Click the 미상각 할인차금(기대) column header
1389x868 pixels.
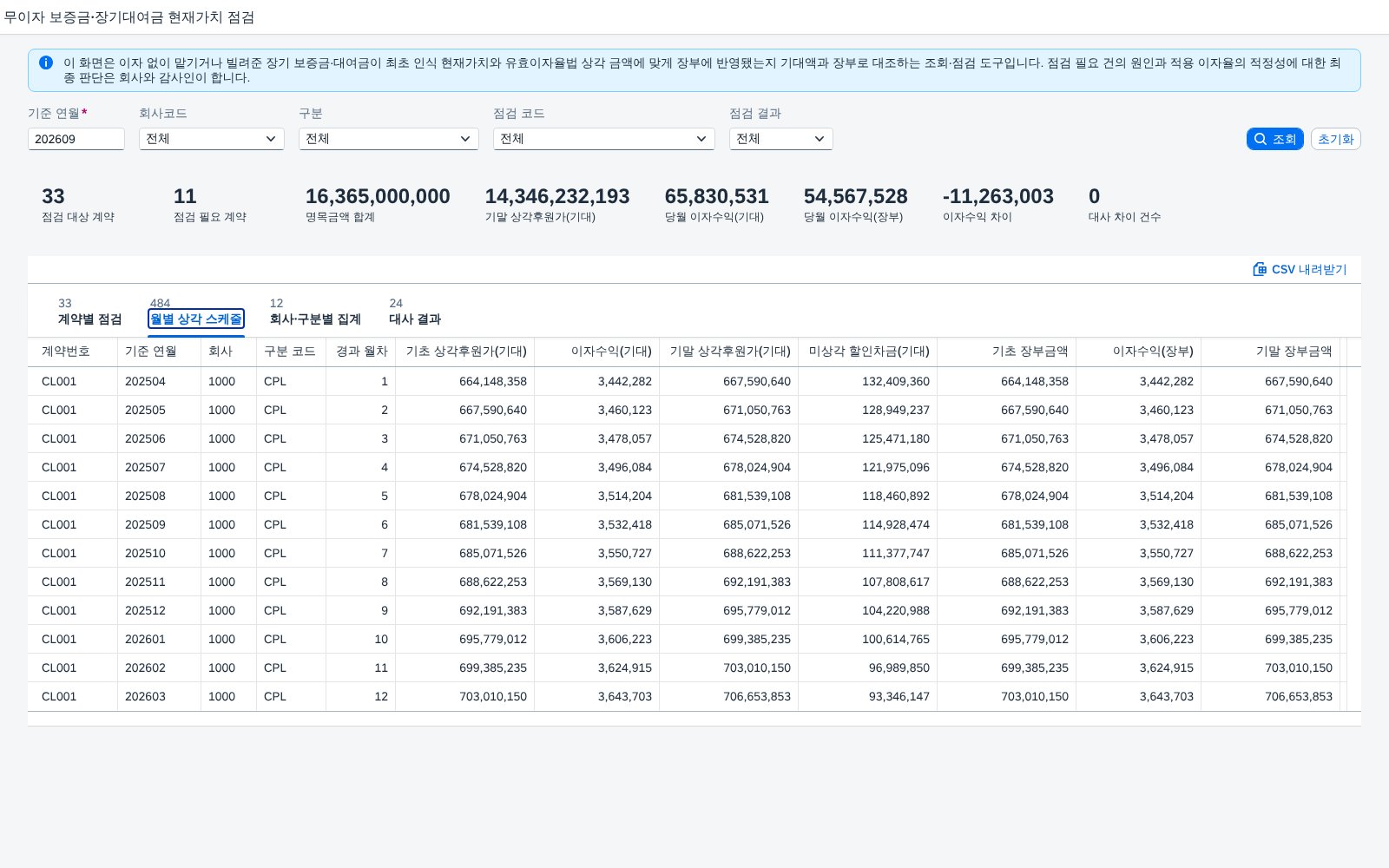[869, 352]
